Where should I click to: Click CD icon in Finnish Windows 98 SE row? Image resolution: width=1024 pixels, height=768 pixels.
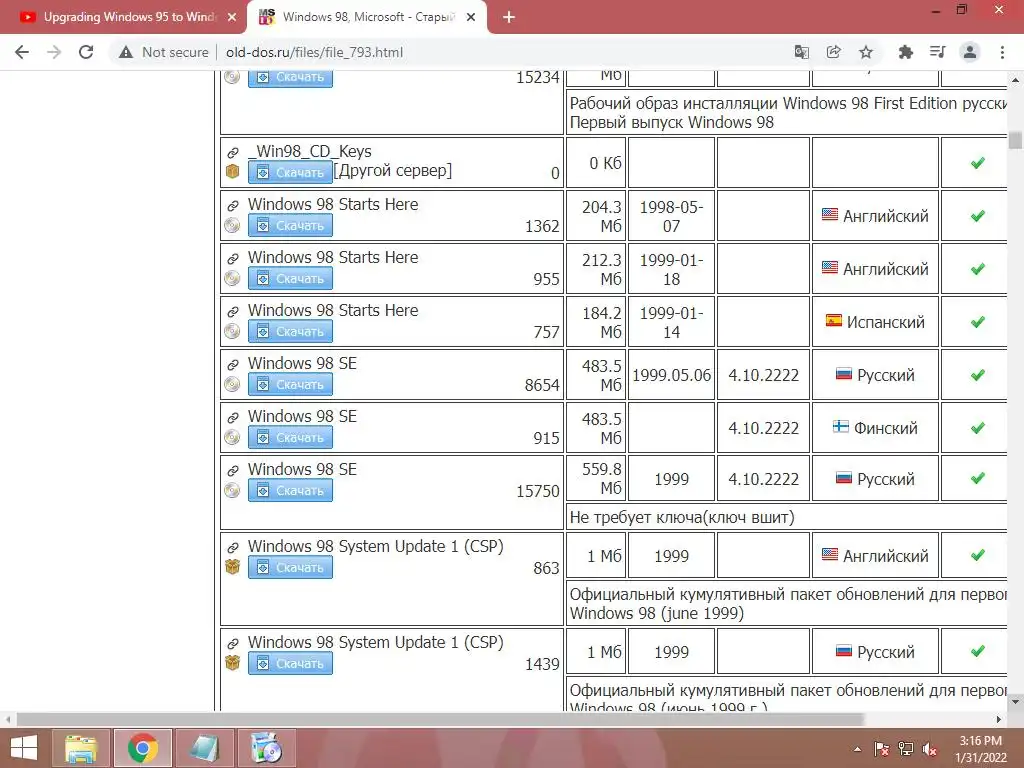[x=232, y=437]
